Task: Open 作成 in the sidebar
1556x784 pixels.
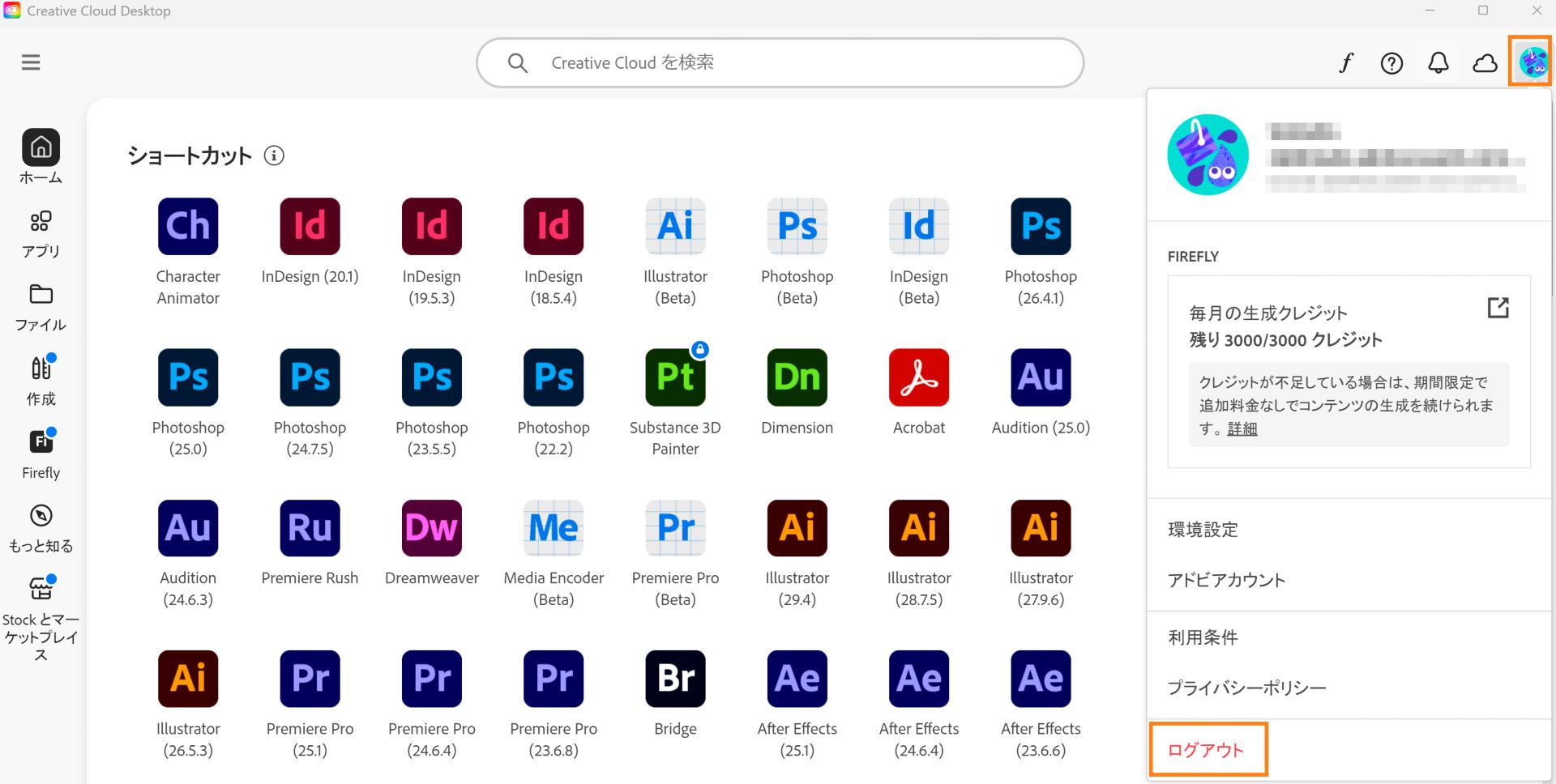Action: (x=41, y=381)
